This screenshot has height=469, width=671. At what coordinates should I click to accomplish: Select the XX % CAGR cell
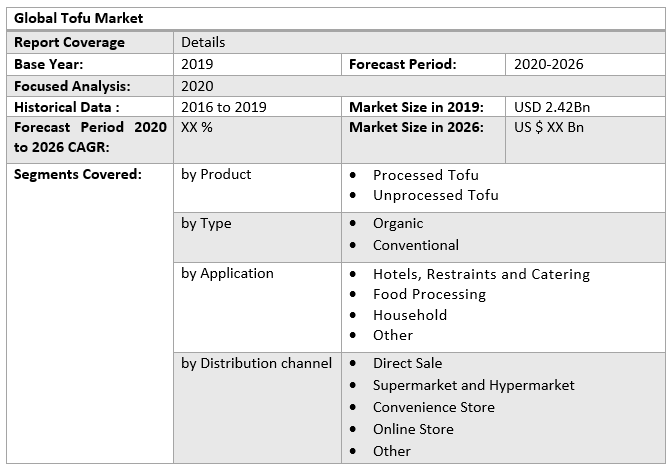tap(197, 128)
